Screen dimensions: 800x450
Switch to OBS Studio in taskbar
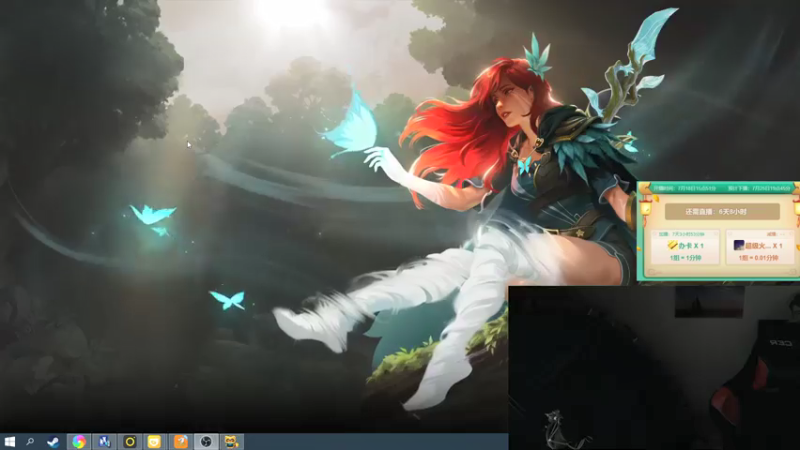[206, 442]
